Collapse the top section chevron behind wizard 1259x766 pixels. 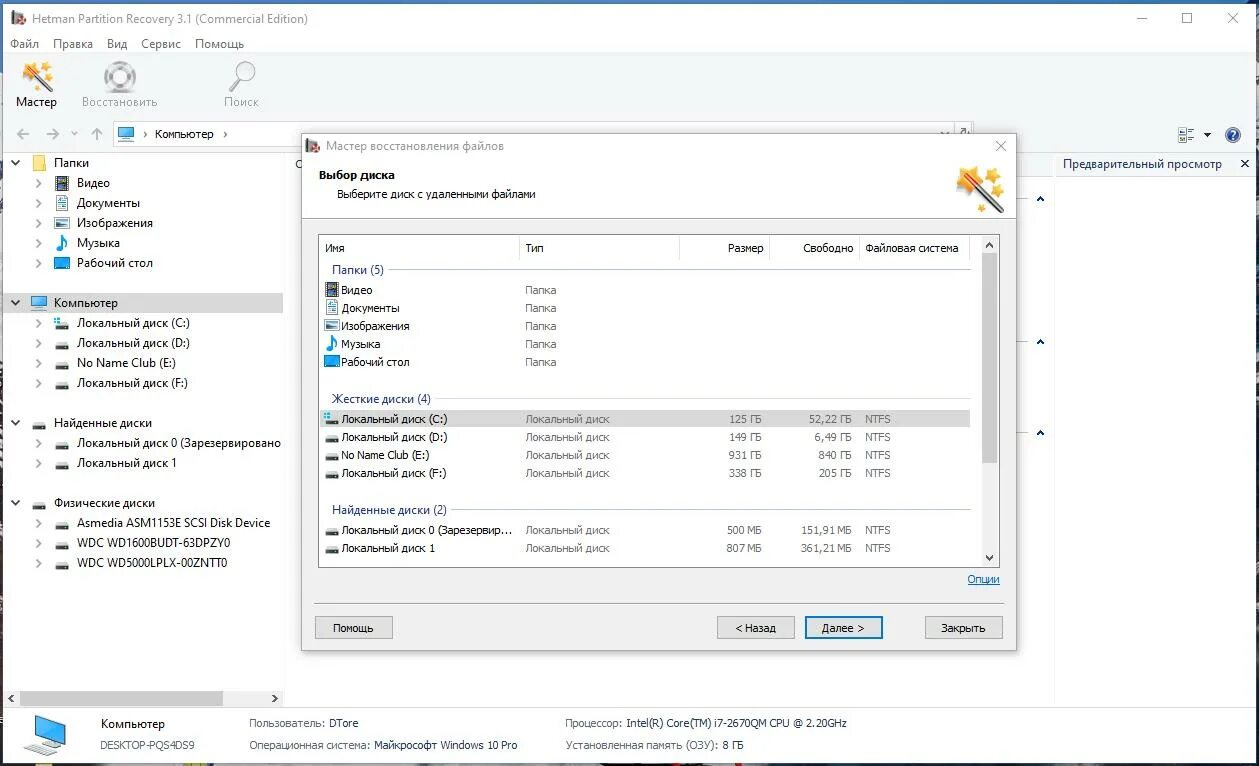(1040, 200)
